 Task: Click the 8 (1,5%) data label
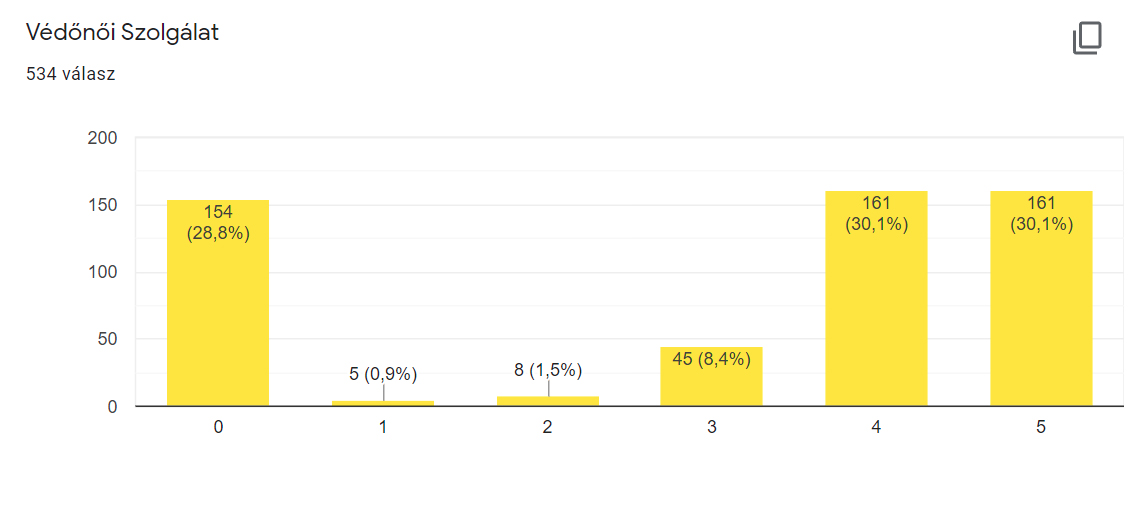pyautogui.click(x=548, y=371)
